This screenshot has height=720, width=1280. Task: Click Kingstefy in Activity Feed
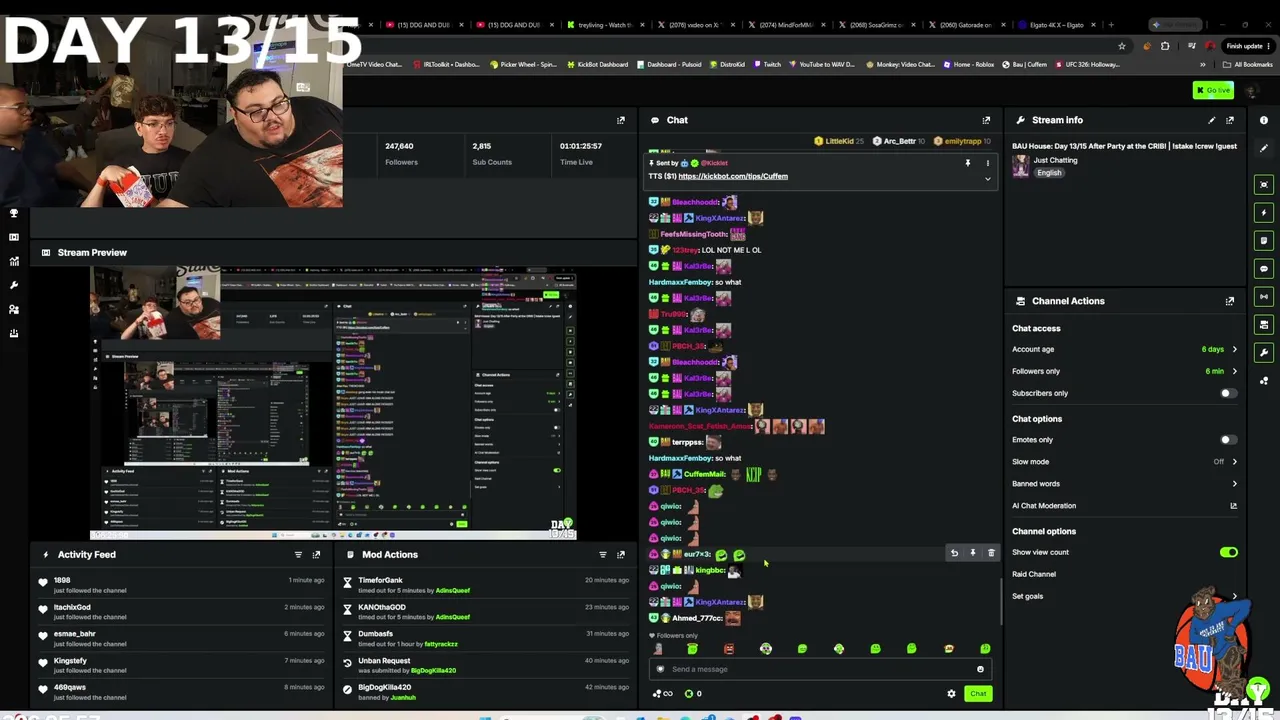[x=70, y=661]
